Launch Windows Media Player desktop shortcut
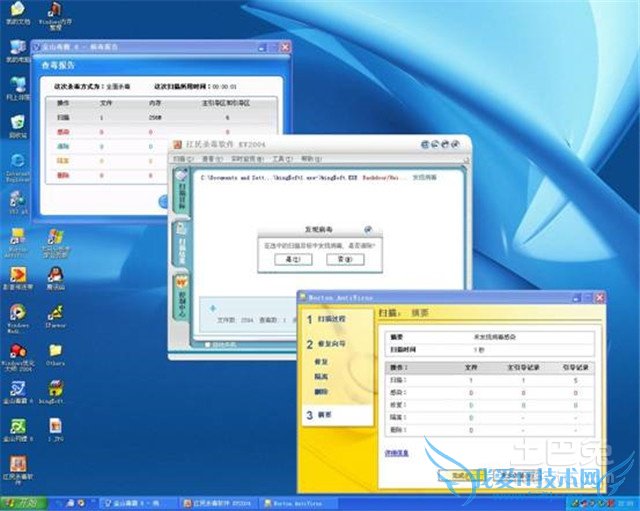The width and height of the screenshot is (640, 511). click(17, 318)
